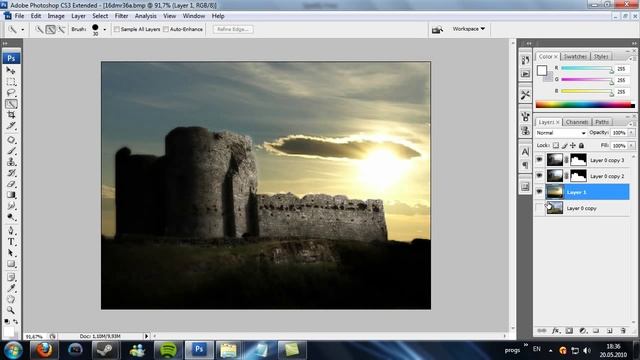The width and height of the screenshot is (640, 360).
Task: Open the Brush picker dropdown arrow
Action: click(104, 29)
